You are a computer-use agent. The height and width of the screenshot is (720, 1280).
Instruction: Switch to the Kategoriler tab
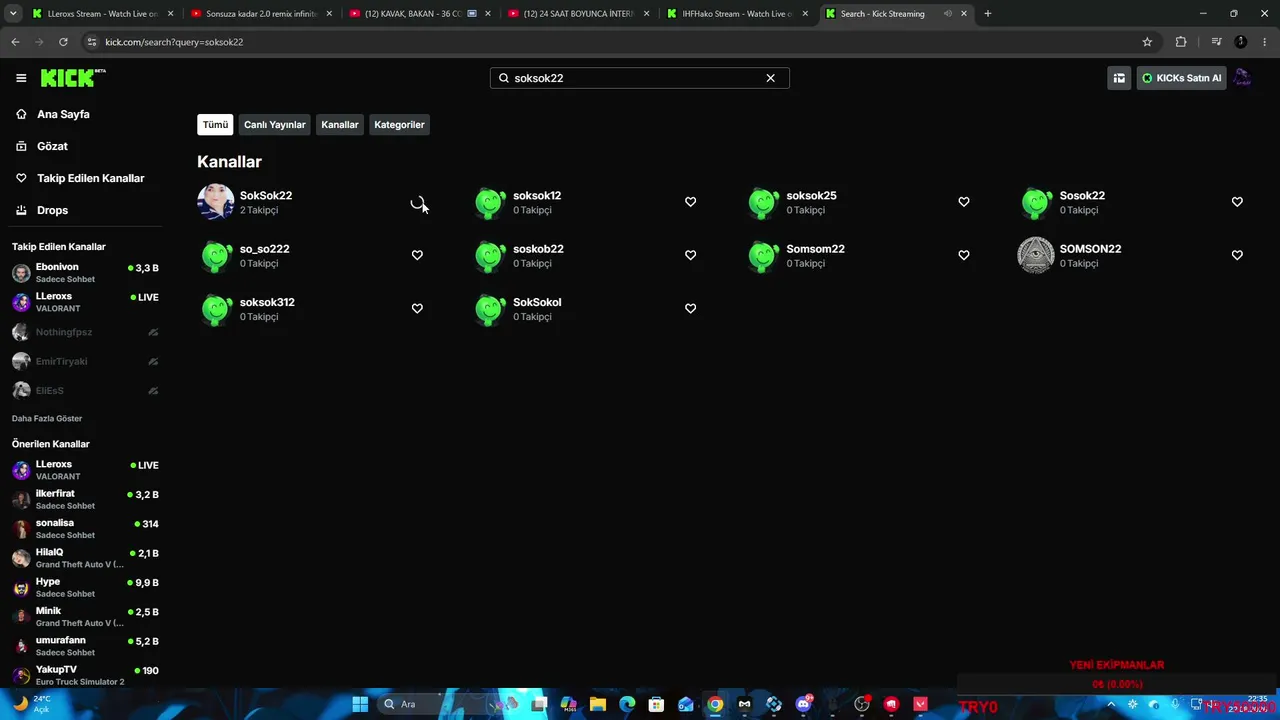tap(400, 125)
